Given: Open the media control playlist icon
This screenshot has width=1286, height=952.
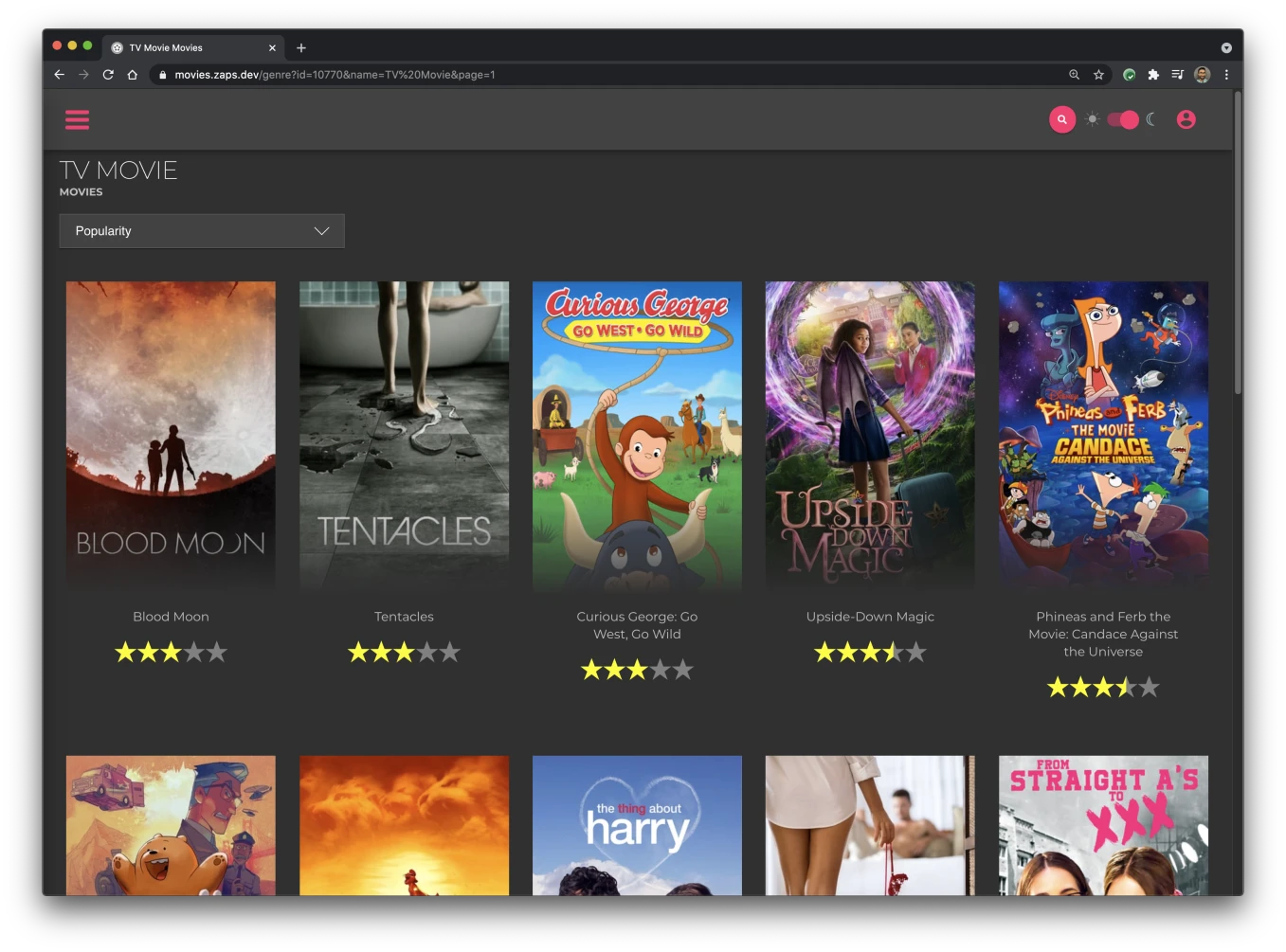Looking at the screenshot, I should point(1178,75).
